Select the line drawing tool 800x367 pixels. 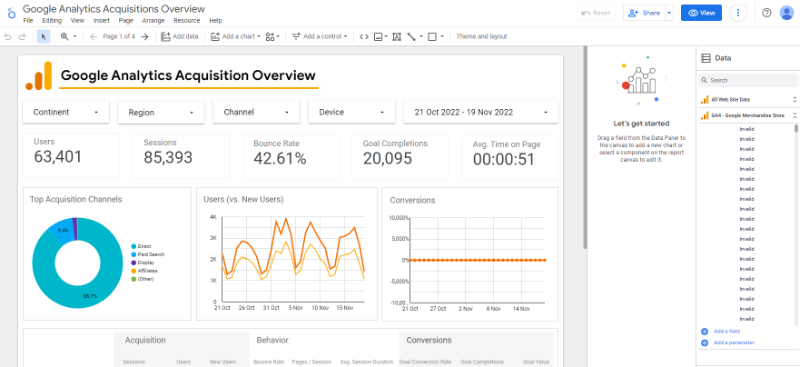pyautogui.click(x=411, y=37)
